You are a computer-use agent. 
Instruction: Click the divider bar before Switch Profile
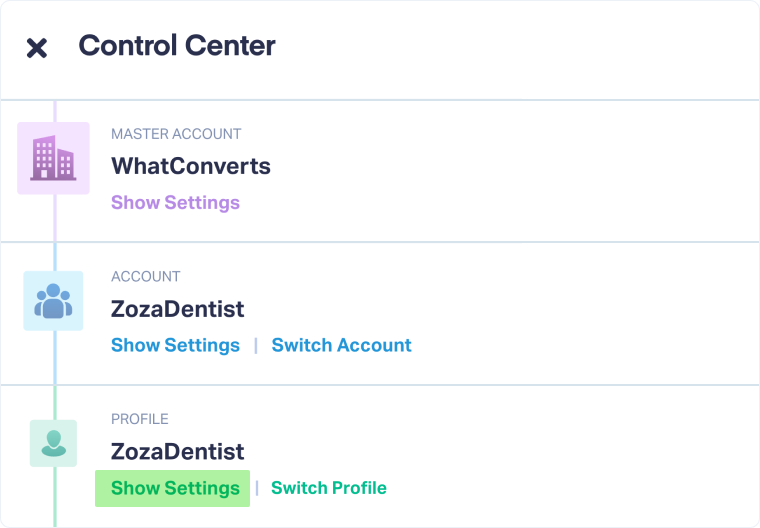(x=257, y=488)
